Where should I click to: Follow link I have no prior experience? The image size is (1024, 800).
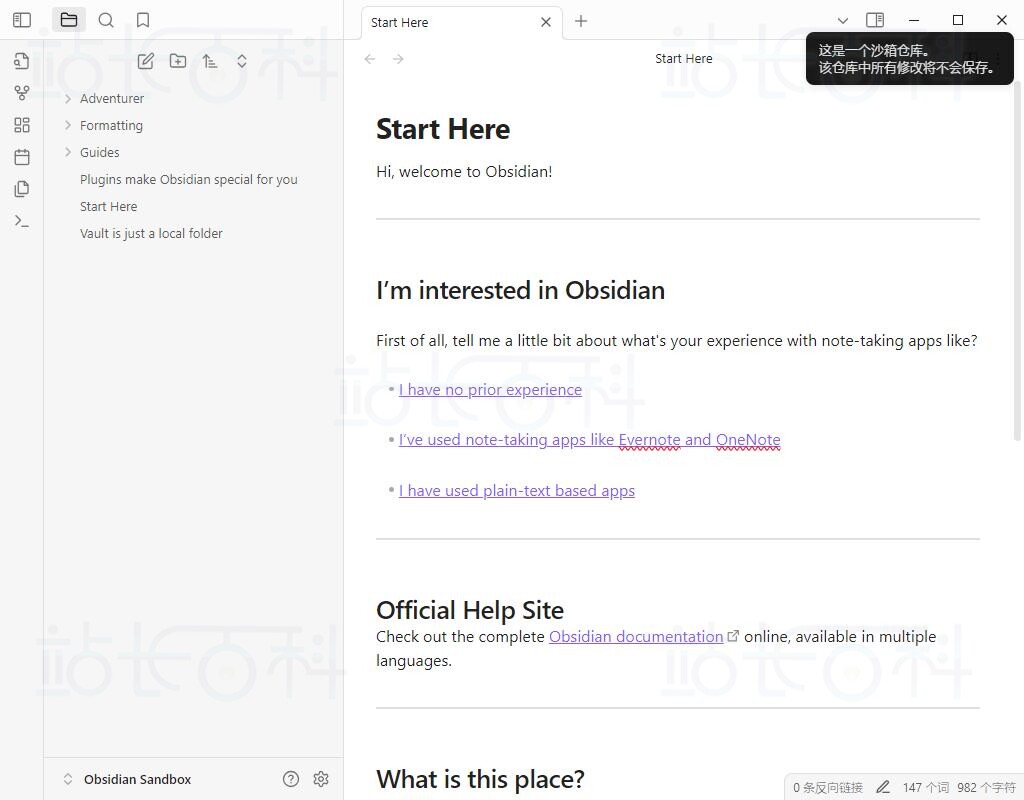(490, 390)
